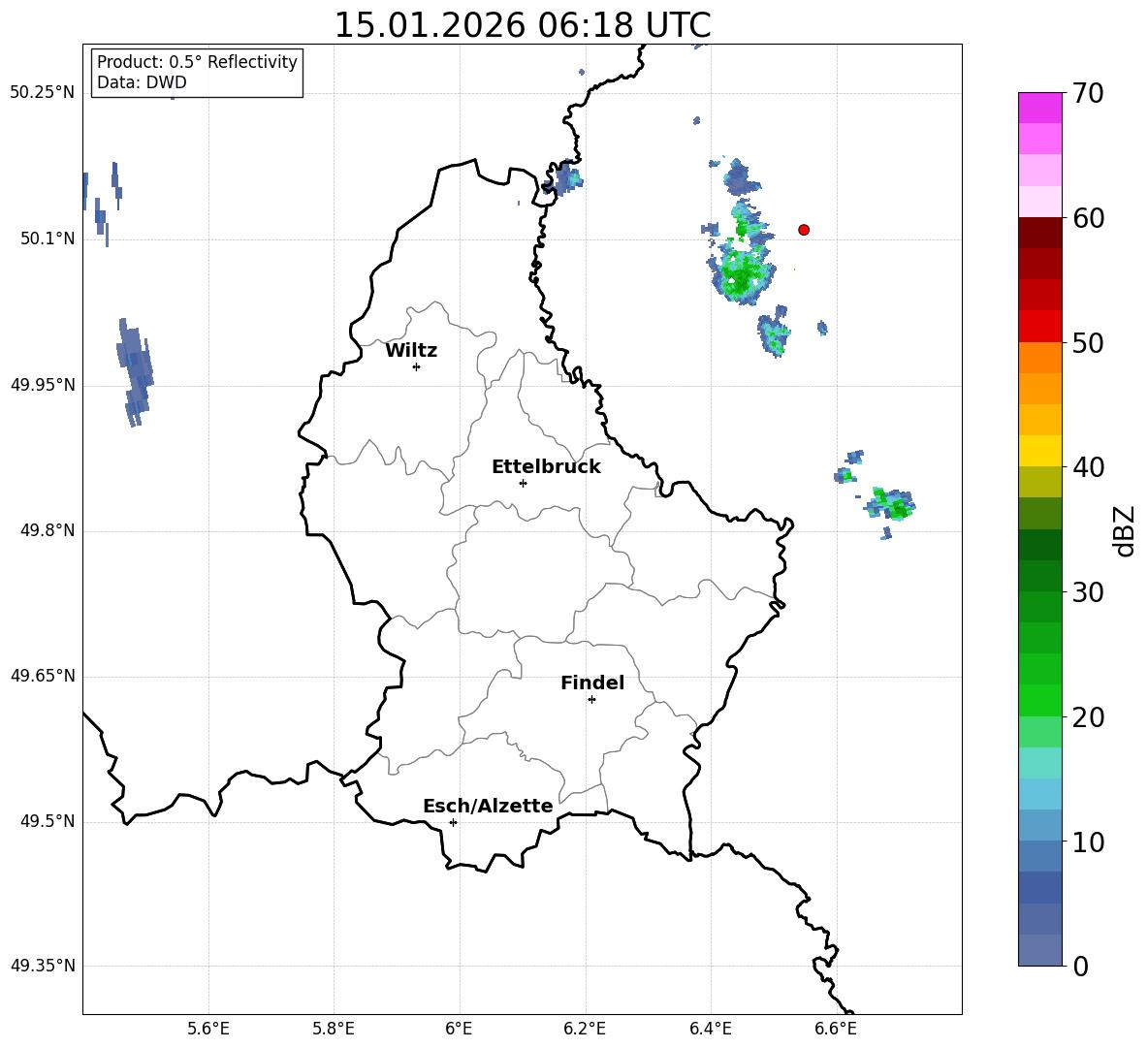Screen dimensions: 1148x1048
Task: Click the 49.65°N latitude label
Action: tap(43, 676)
